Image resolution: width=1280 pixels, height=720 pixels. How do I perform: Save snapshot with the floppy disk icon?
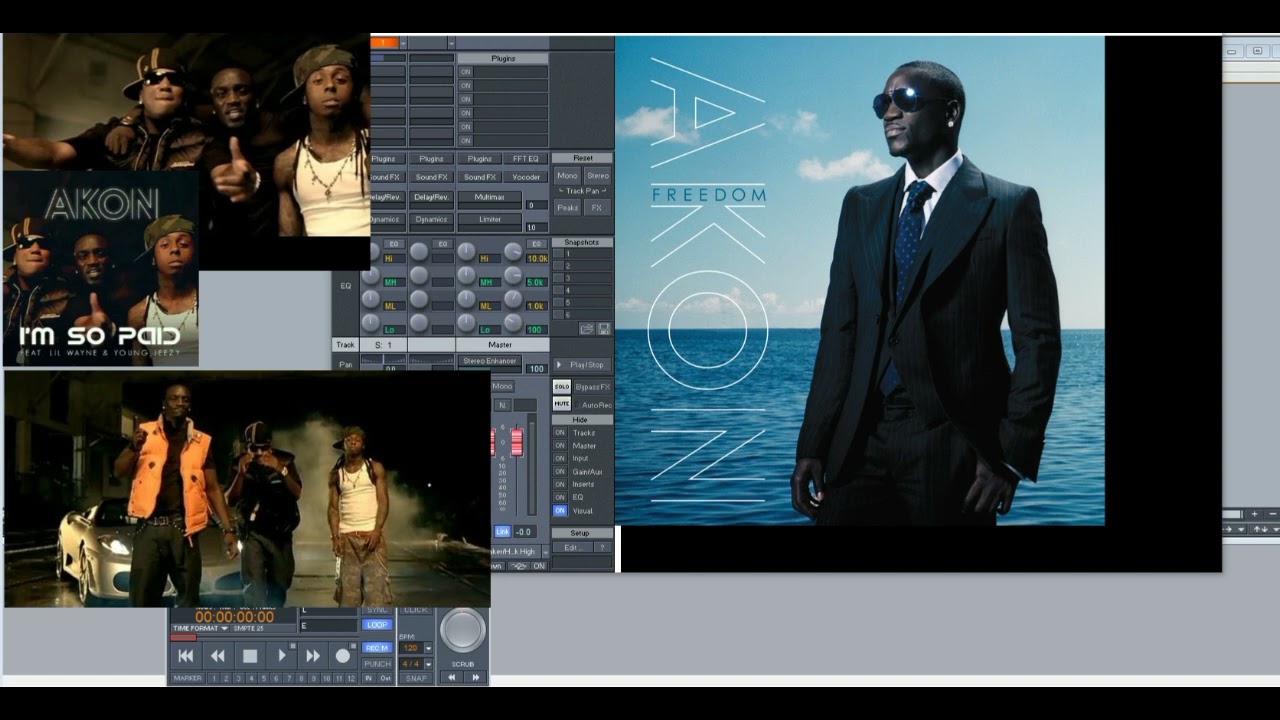click(x=604, y=328)
